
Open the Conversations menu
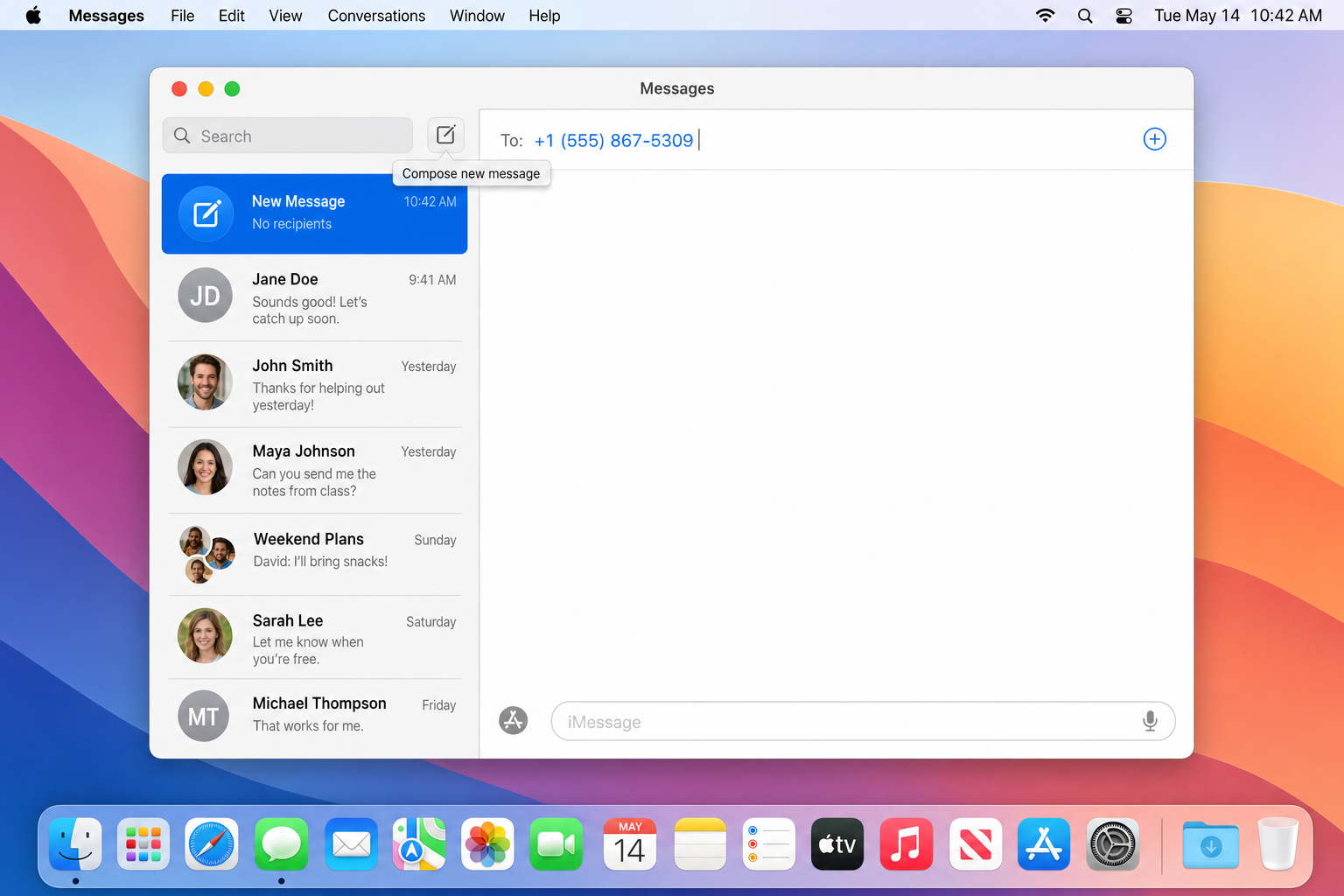pos(376,16)
